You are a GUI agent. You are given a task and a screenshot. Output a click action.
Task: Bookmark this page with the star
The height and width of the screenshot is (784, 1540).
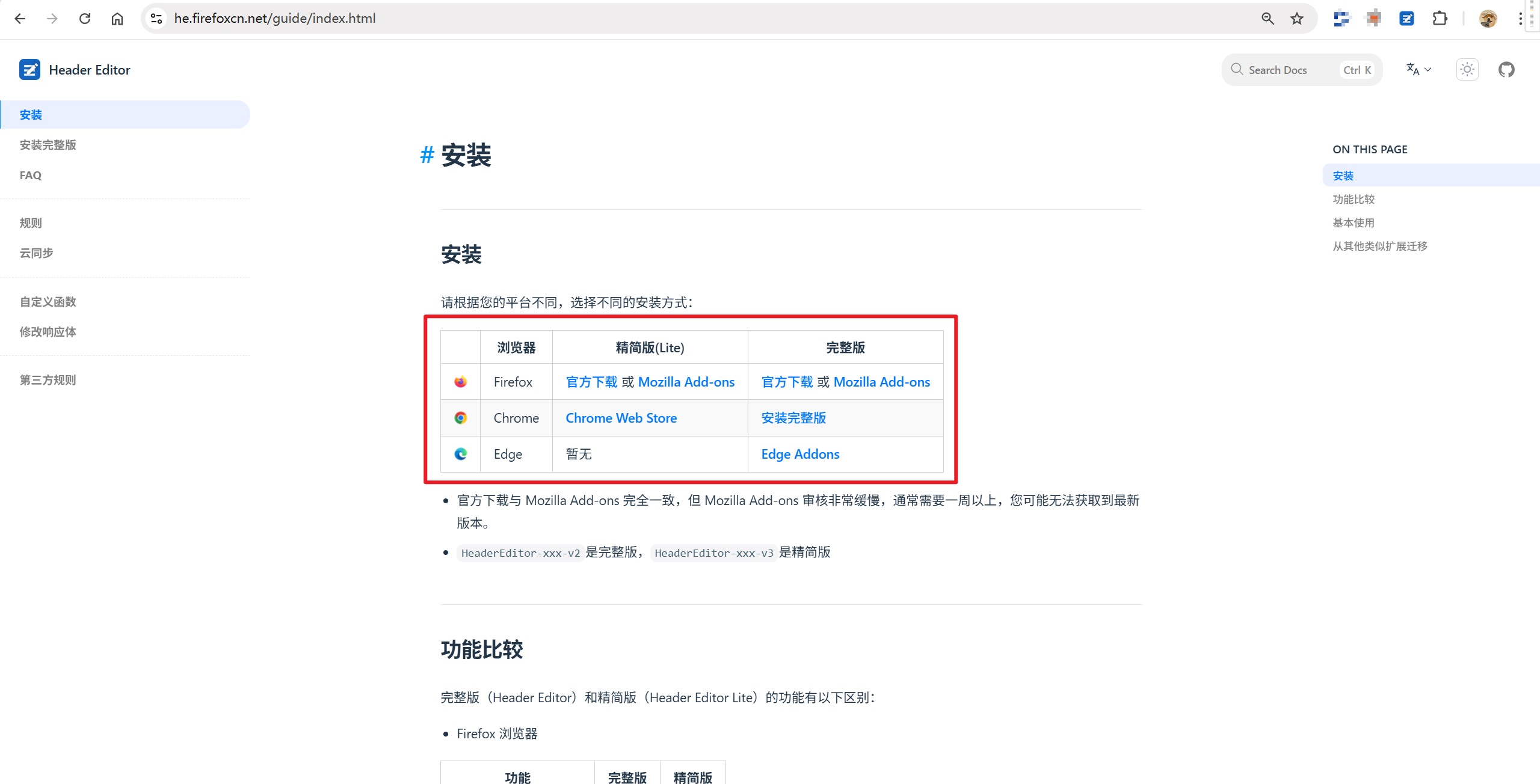[1297, 19]
